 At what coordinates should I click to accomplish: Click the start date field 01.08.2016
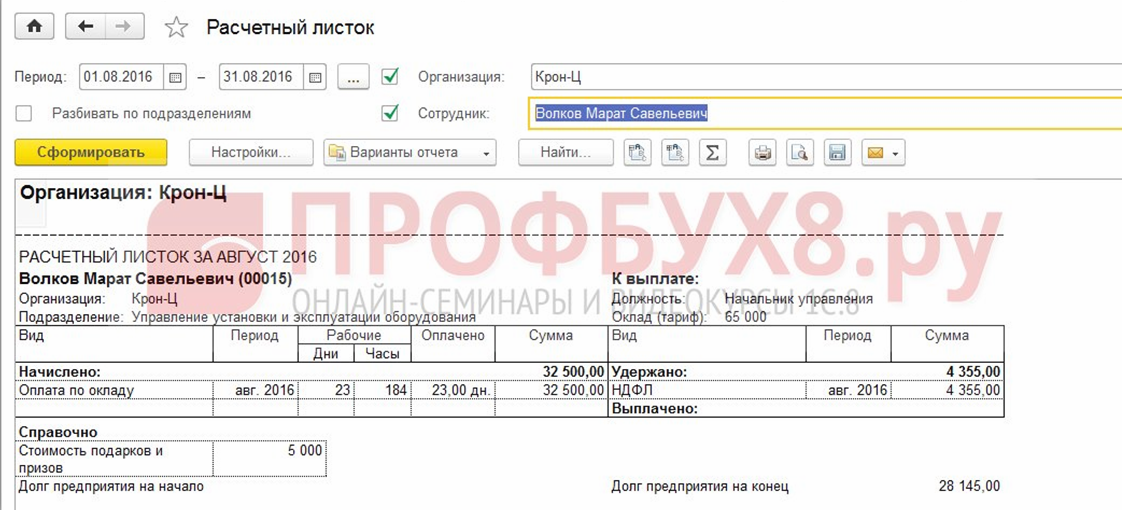point(122,77)
